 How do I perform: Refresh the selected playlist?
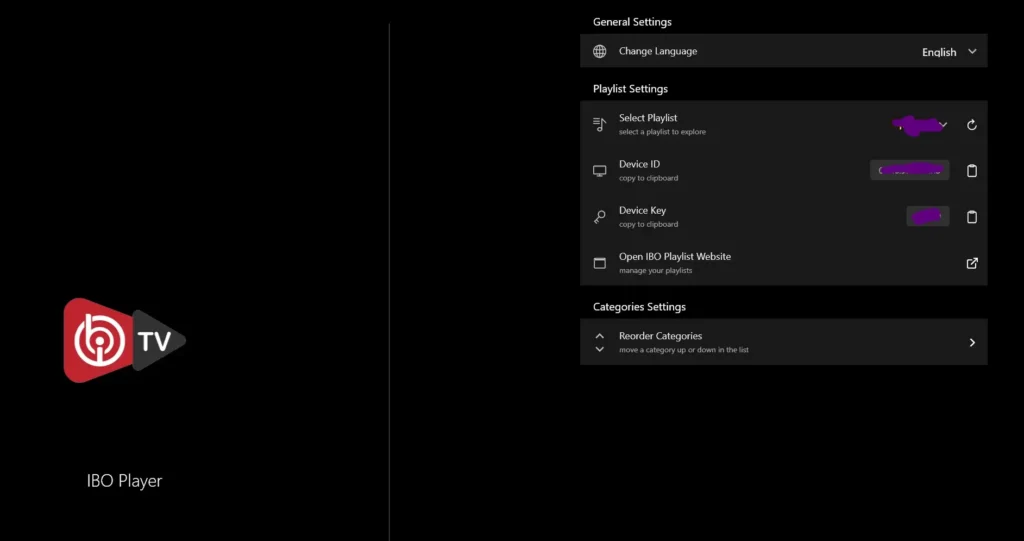972,124
